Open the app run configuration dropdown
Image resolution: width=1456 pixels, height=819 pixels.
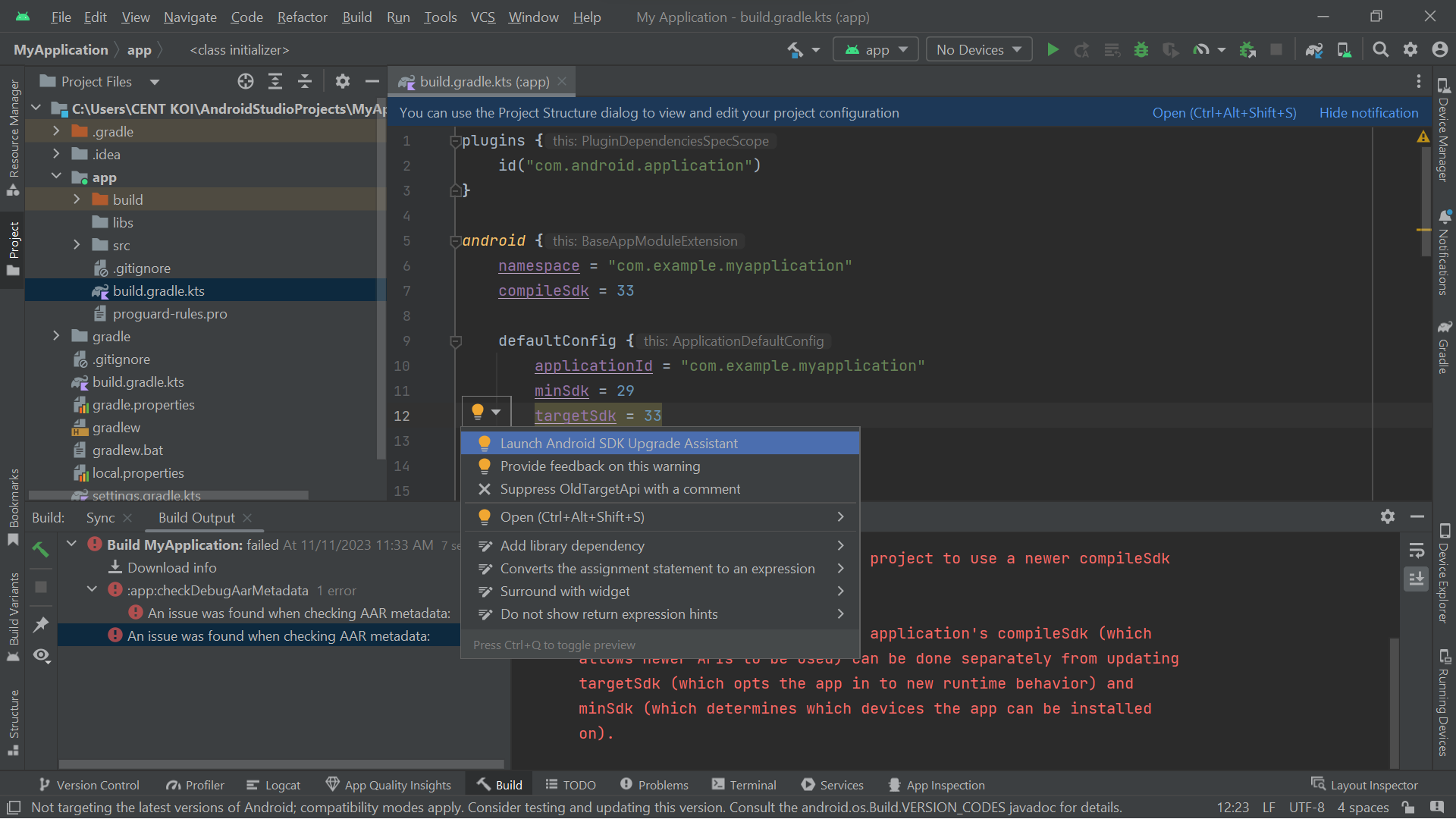click(x=876, y=50)
